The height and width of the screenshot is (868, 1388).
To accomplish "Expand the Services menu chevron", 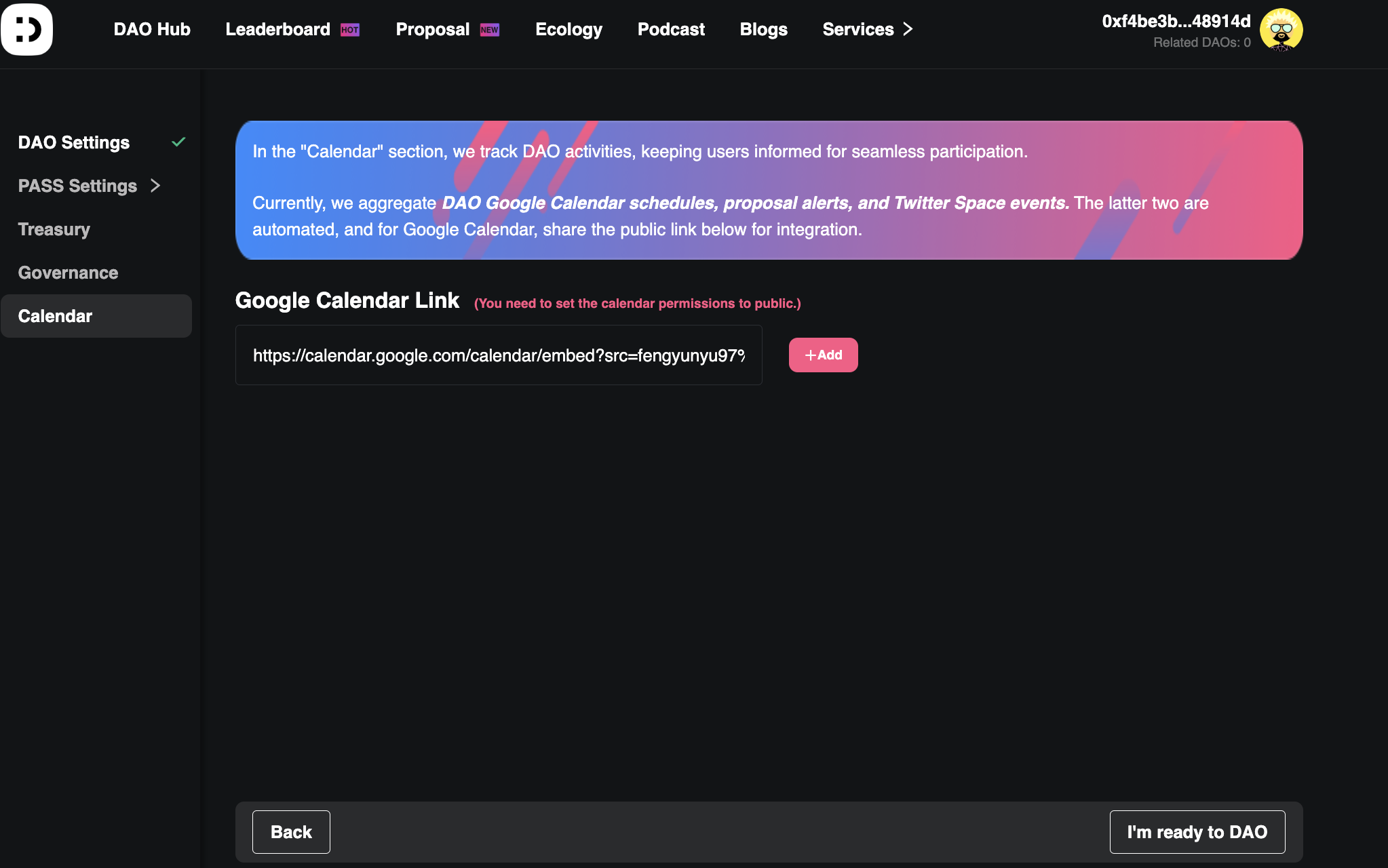I will 908,29.
